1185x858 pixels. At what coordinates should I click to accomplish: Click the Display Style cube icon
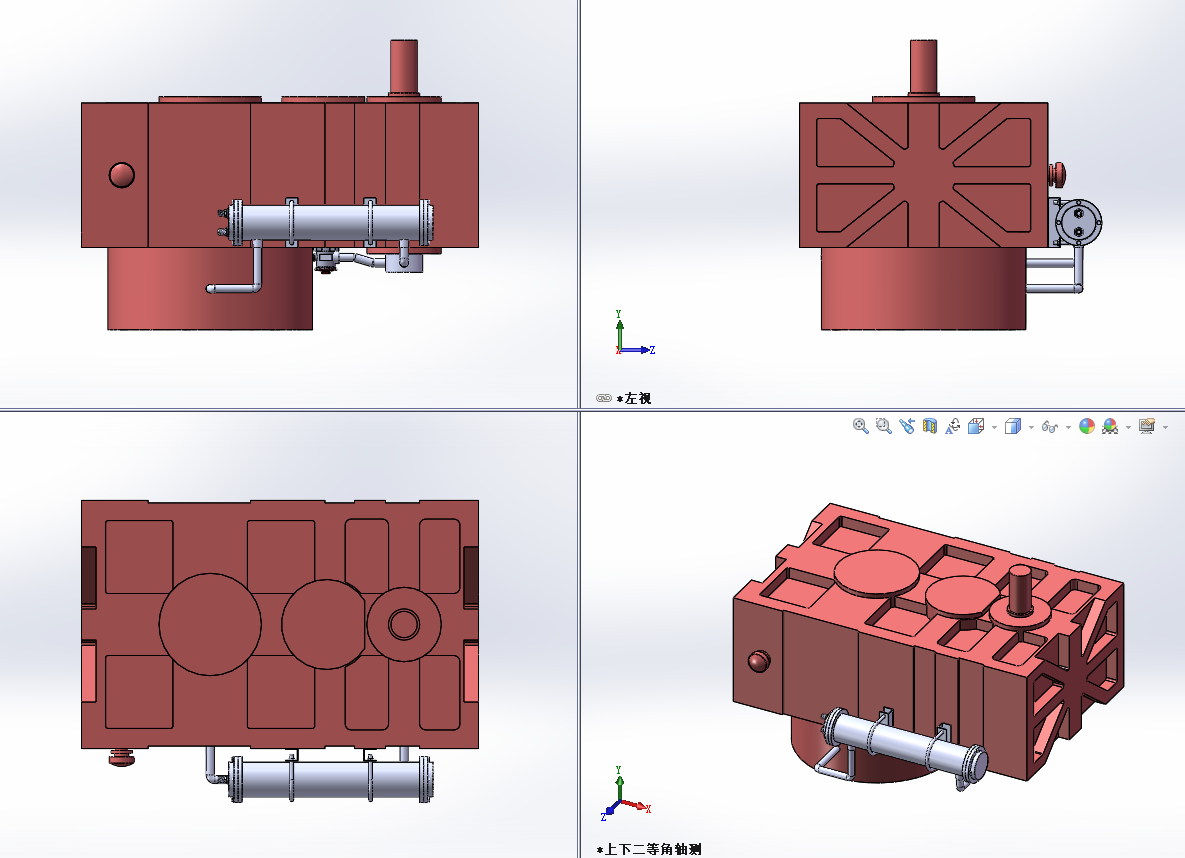pyautogui.click(x=1013, y=426)
